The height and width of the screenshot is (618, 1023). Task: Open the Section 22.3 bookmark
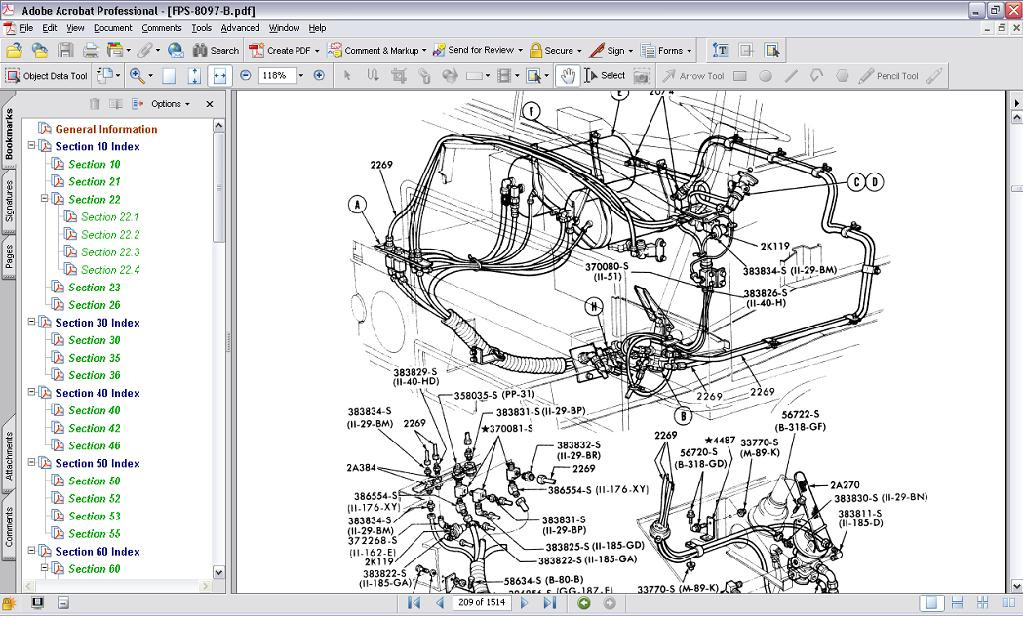[x=110, y=252]
